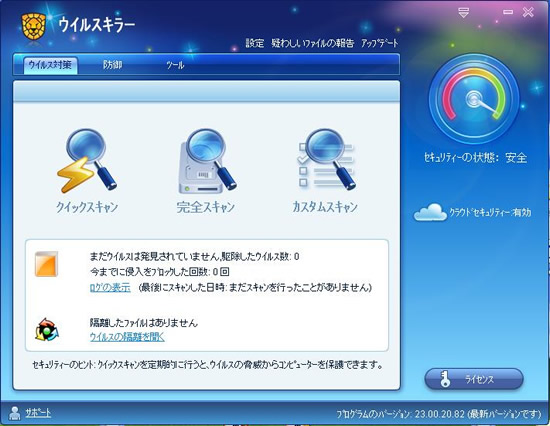Click the lion shield logo
550x426 pixels.
pyautogui.click(x=34, y=27)
